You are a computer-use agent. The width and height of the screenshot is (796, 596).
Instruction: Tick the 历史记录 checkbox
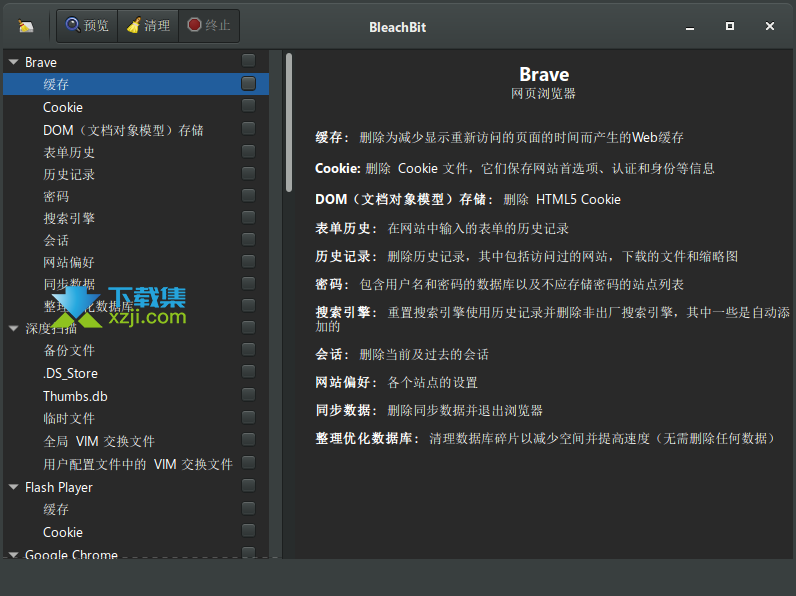248,173
